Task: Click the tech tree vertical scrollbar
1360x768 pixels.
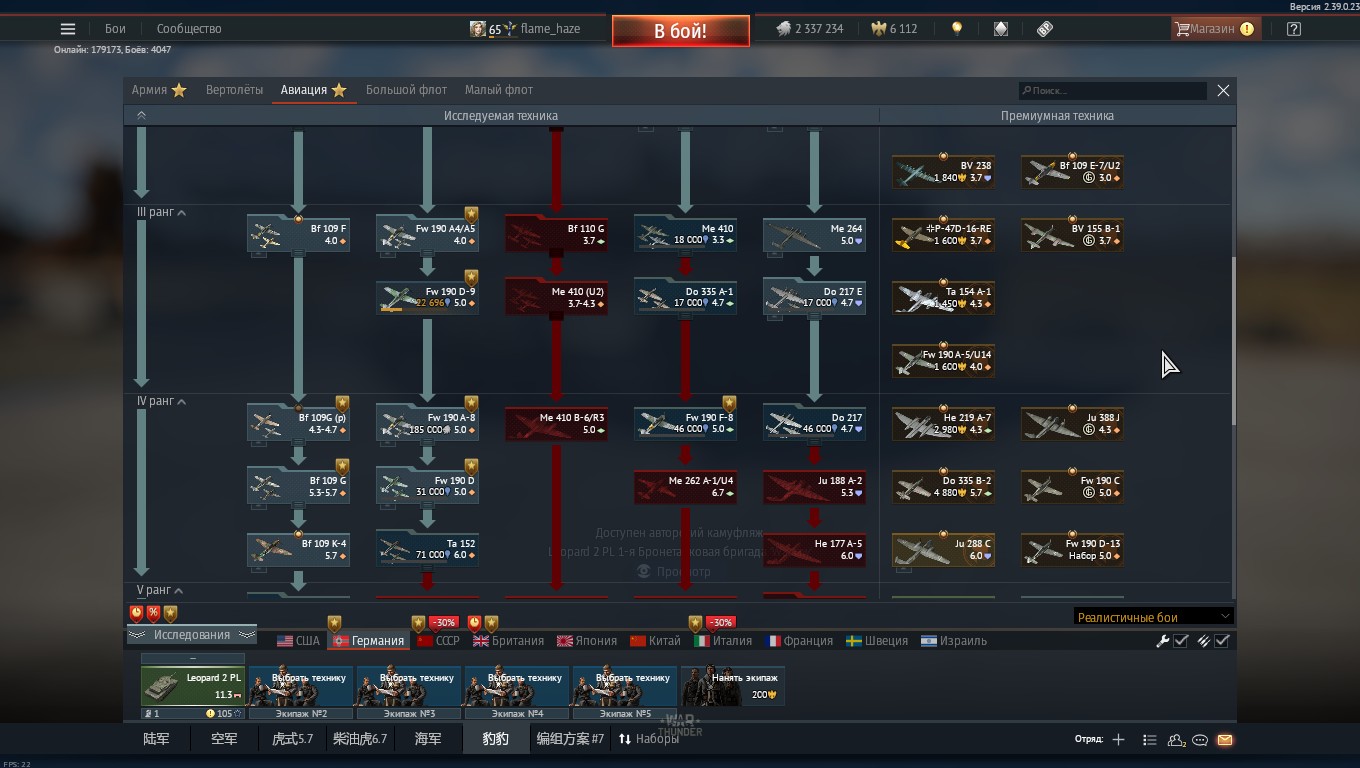Action: tap(1234, 340)
